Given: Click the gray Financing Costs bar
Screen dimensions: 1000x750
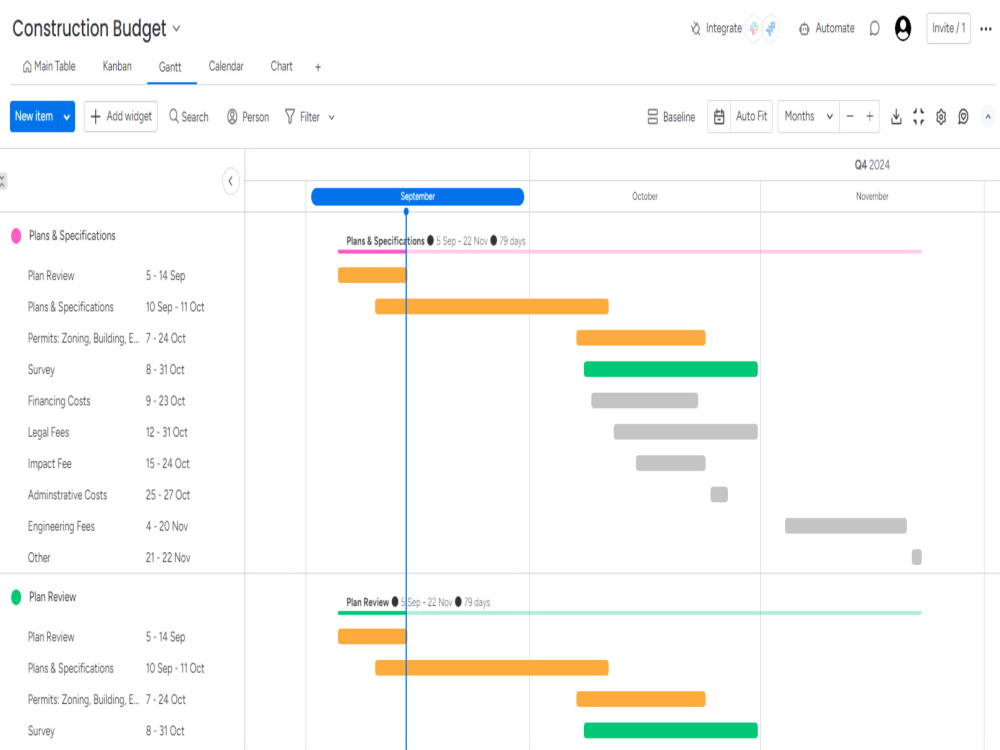Looking at the screenshot, I should 644,401.
